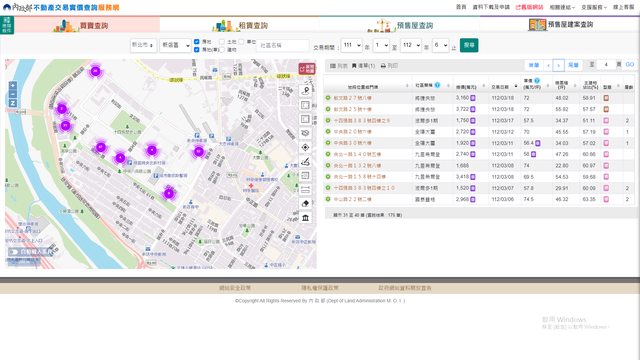Switch to the 租賃查詢 rental query tab
640x360 pixels.
pos(240,25)
